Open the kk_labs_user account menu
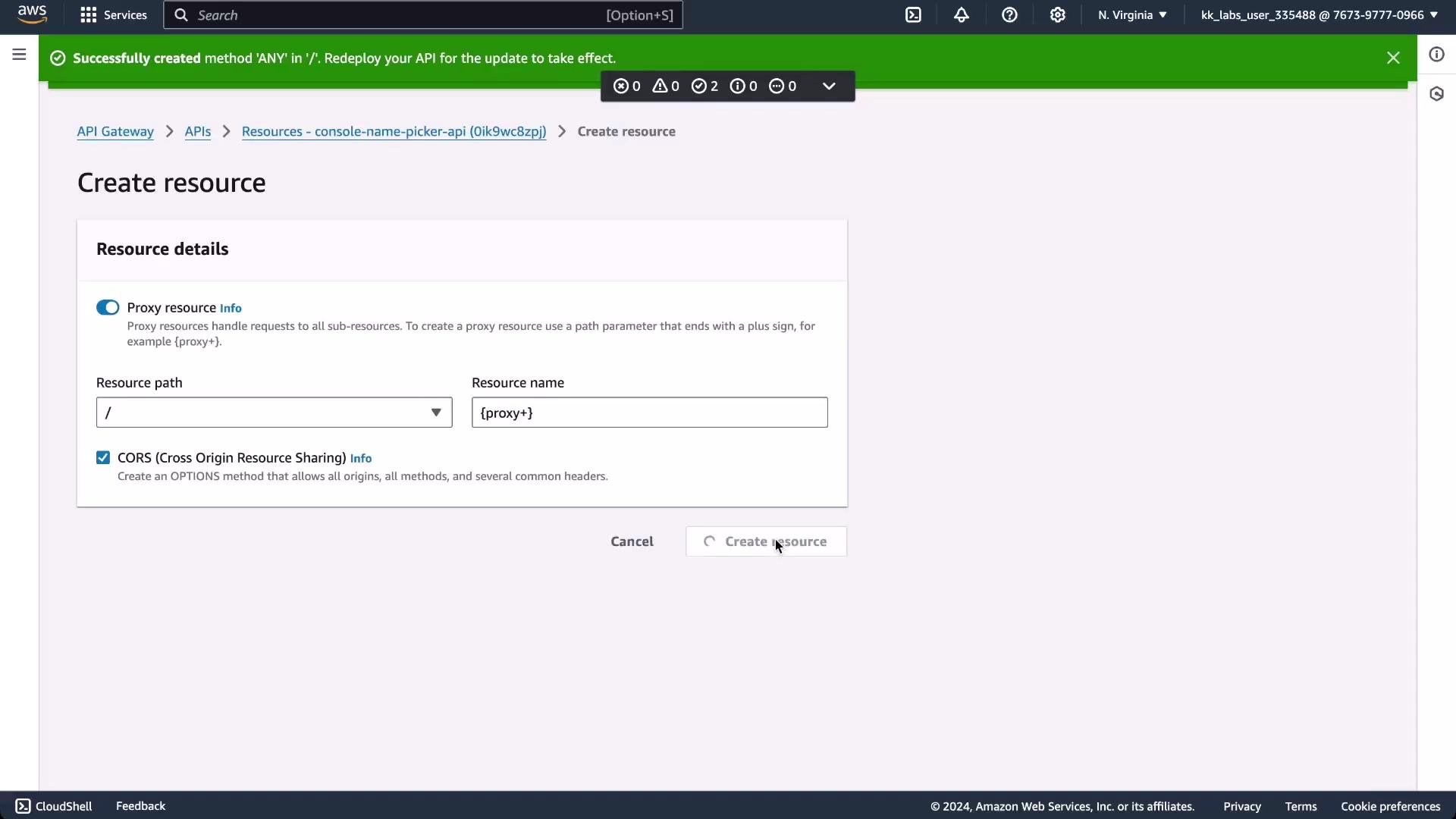 coord(1319,15)
